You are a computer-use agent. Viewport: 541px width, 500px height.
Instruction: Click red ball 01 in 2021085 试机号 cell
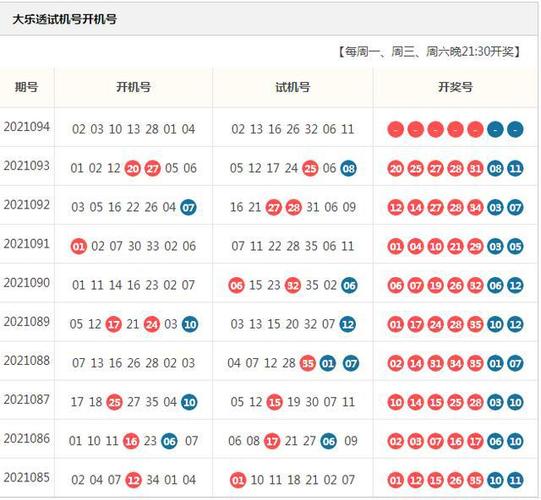click(238, 480)
